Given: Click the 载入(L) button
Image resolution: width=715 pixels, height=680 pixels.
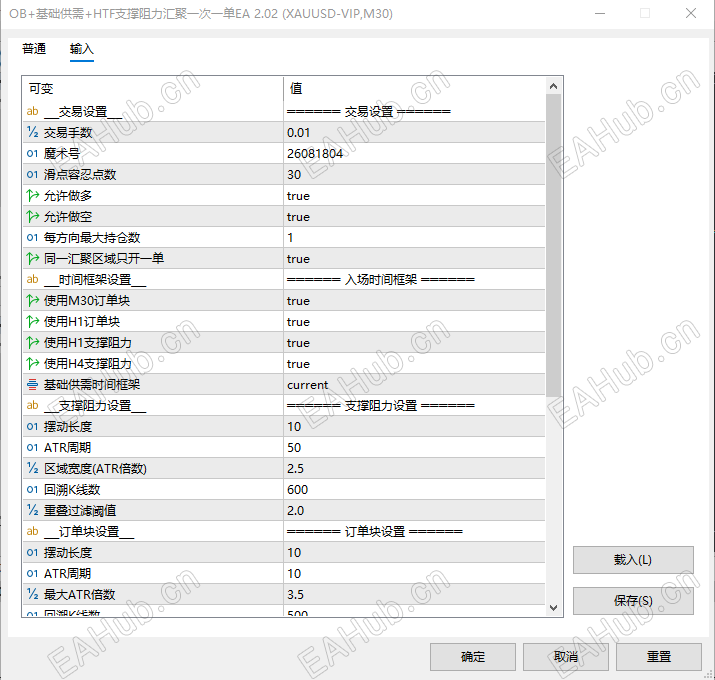Looking at the screenshot, I should click(633, 560).
